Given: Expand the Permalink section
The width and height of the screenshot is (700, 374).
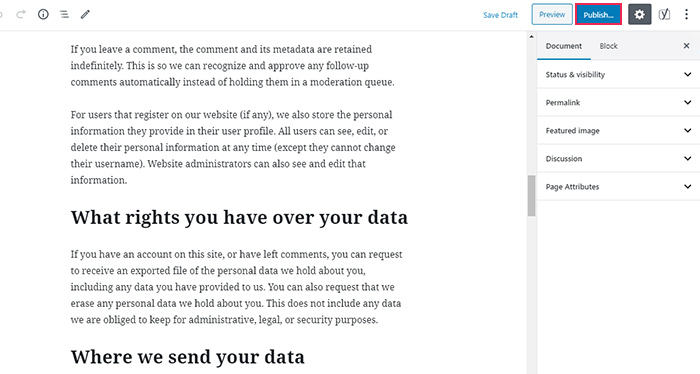Looking at the screenshot, I should (x=618, y=103).
